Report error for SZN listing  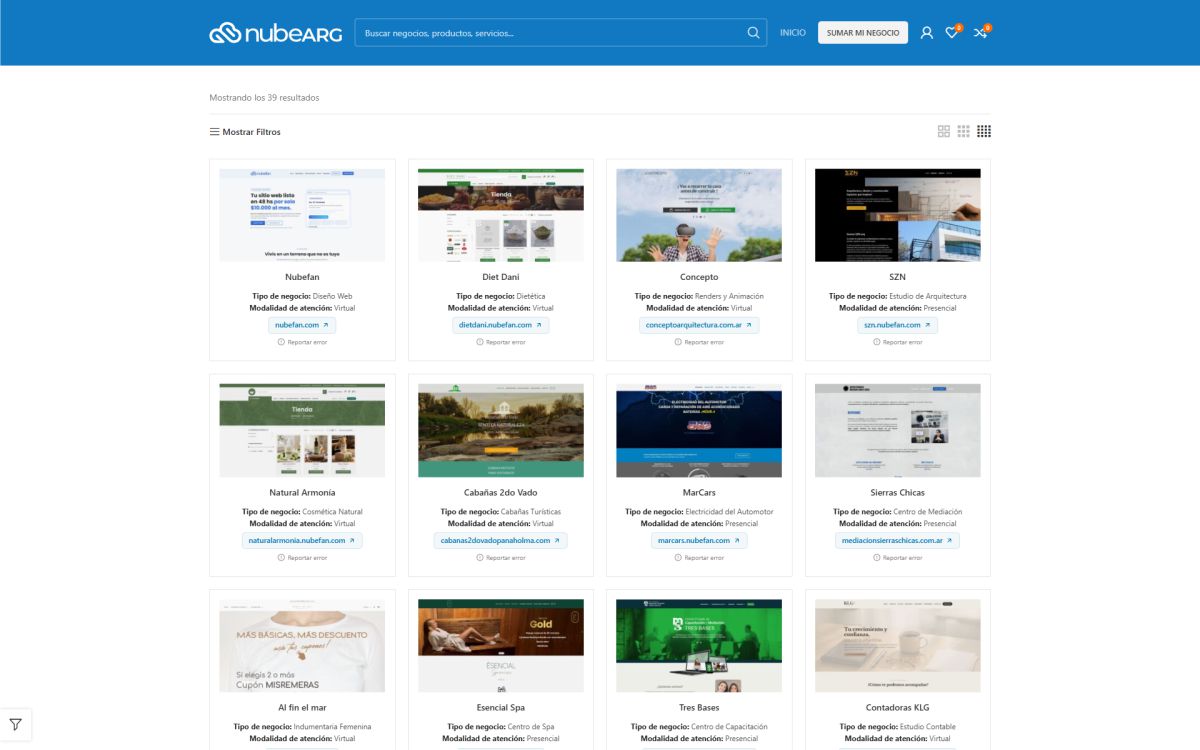pyautogui.click(x=897, y=342)
